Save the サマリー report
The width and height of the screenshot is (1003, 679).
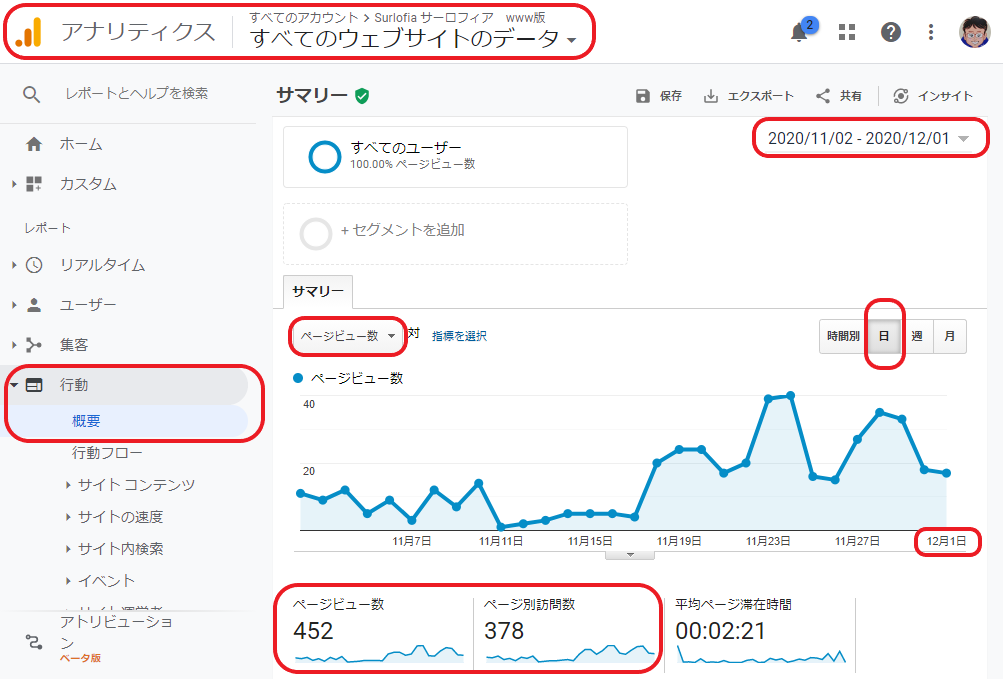pyautogui.click(x=662, y=96)
